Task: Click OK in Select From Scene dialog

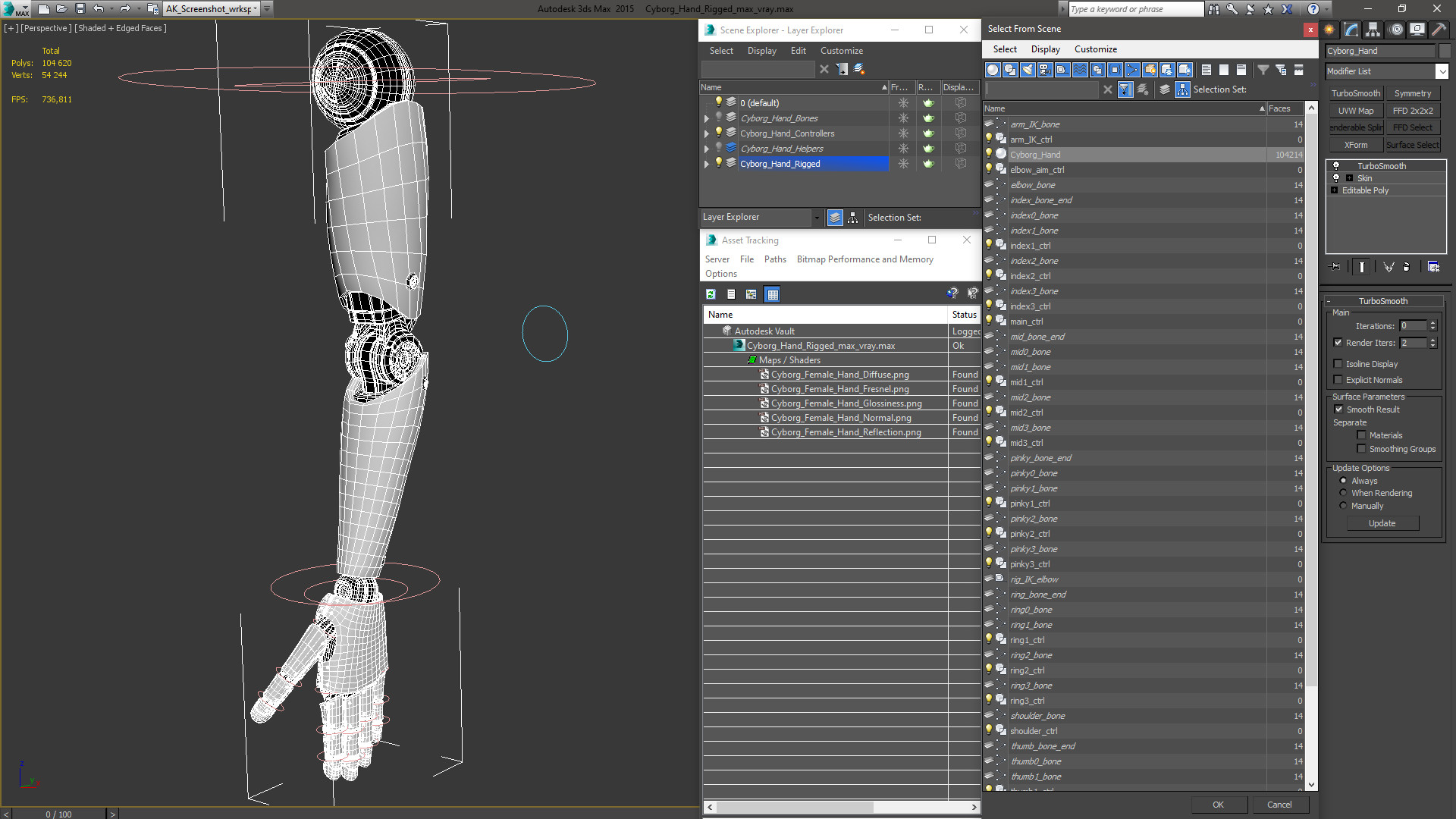Action: click(1218, 805)
